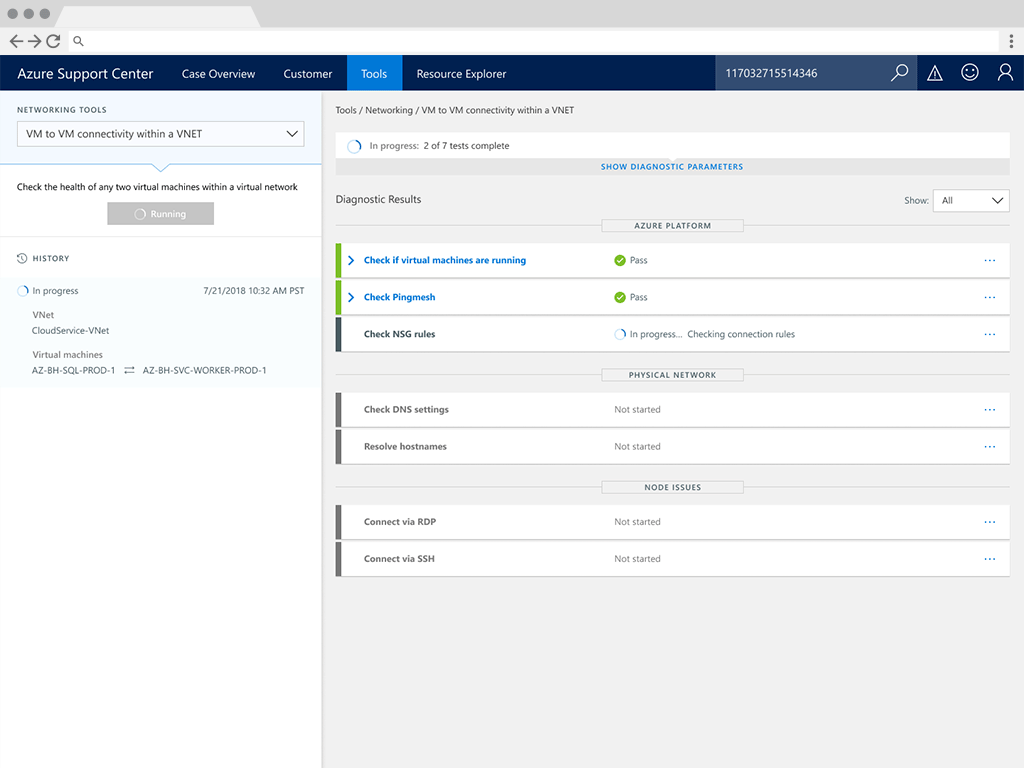Click Pass checkmark for virtual machines check
Image resolution: width=1024 pixels, height=768 pixels.
[620, 260]
